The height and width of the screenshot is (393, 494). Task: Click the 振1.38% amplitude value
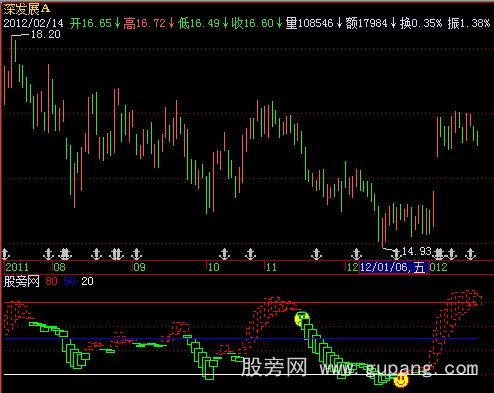tap(469, 23)
